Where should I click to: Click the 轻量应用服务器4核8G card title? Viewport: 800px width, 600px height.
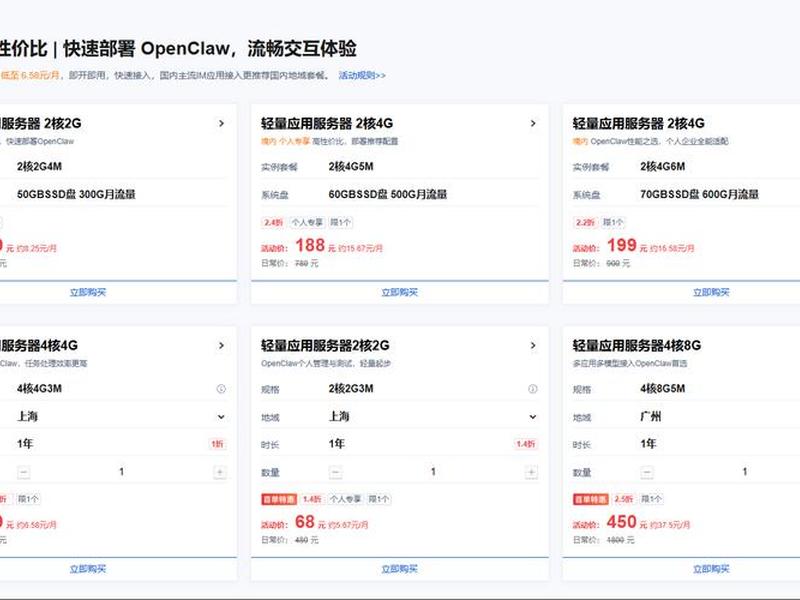(x=637, y=346)
